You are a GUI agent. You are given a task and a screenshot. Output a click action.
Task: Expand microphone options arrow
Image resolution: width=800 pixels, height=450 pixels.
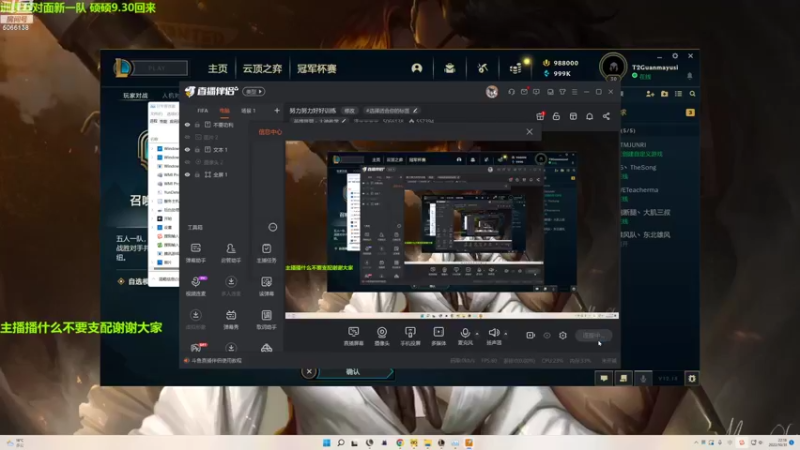[x=477, y=334]
